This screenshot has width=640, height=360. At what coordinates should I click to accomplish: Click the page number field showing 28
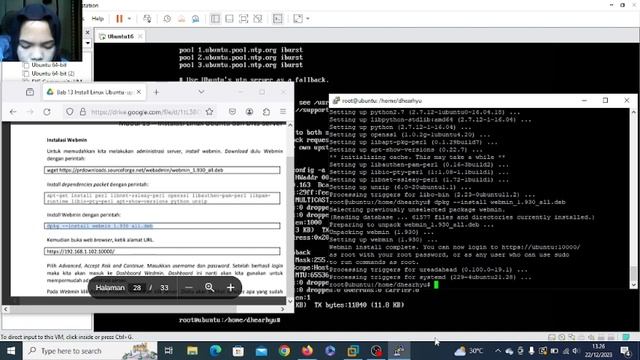coord(137,288)
